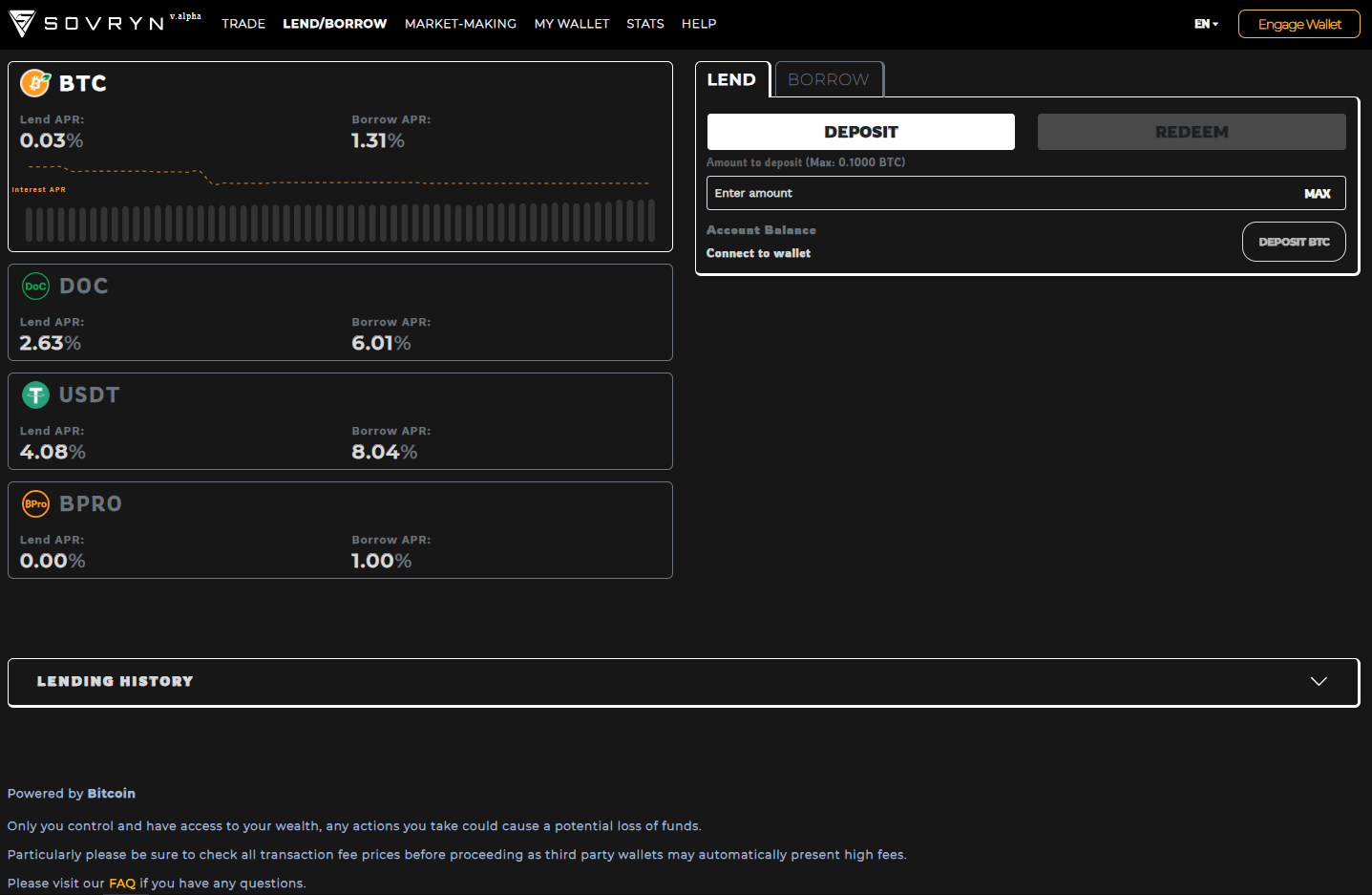The height and width of the screenshot is (895, 1372).
Task: Select the DOC token icon
Action: [x=35, y=286]
